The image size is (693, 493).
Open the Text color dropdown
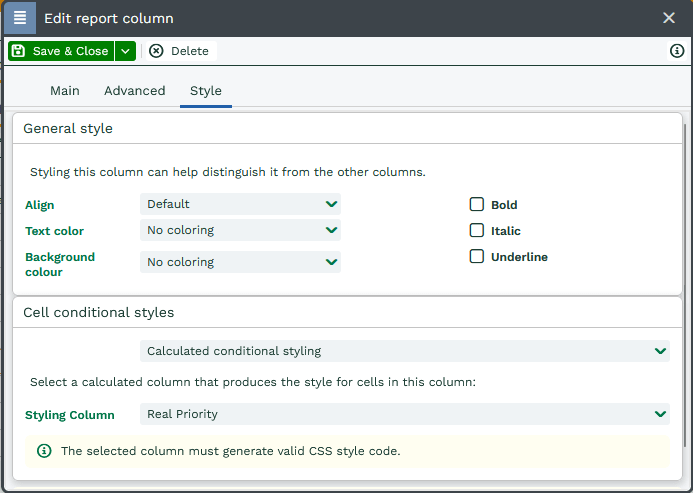pyautogui.click(x=240, y=230)
